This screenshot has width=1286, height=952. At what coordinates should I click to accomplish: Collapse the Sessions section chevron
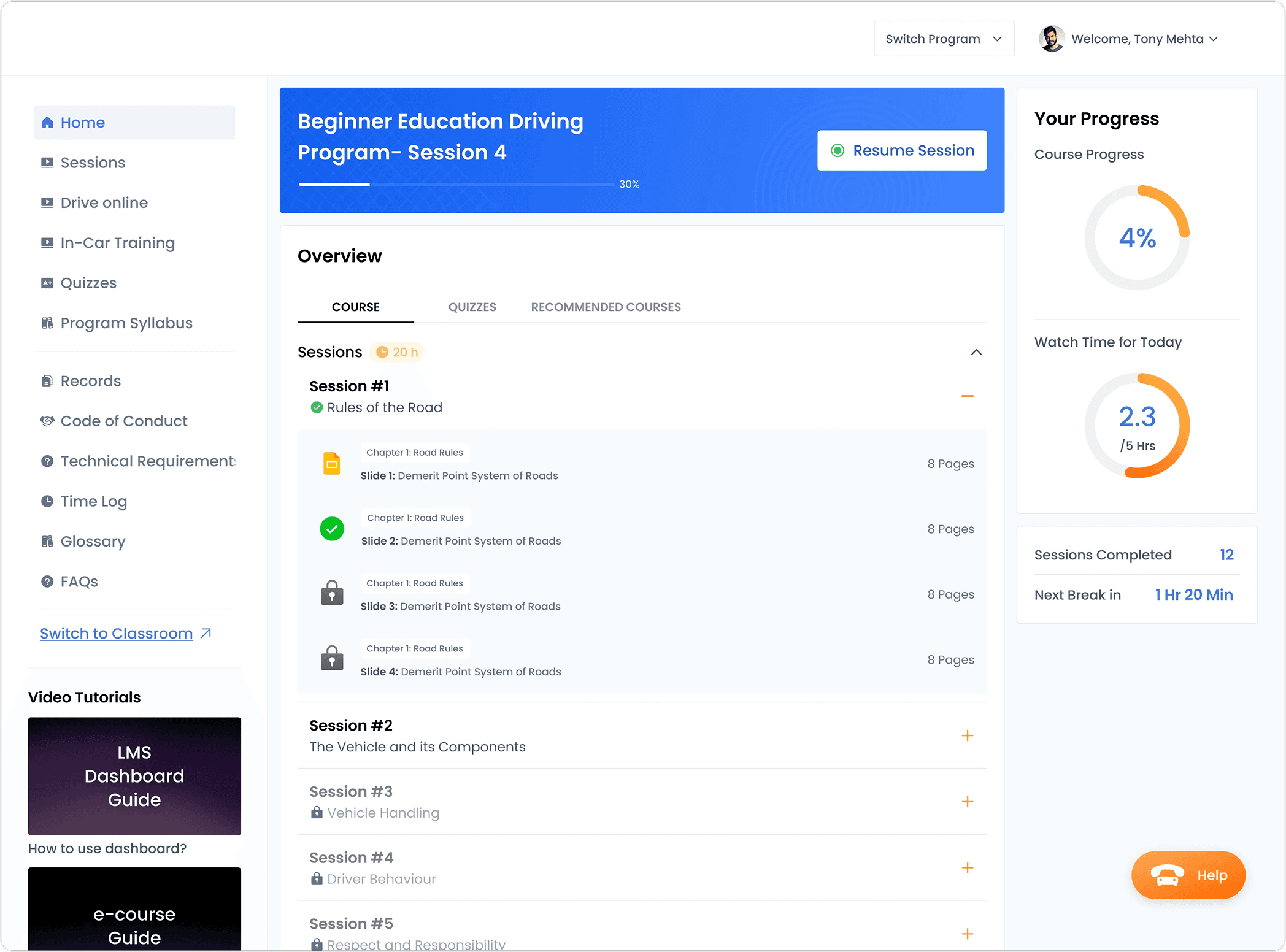[x=976, y=352]
